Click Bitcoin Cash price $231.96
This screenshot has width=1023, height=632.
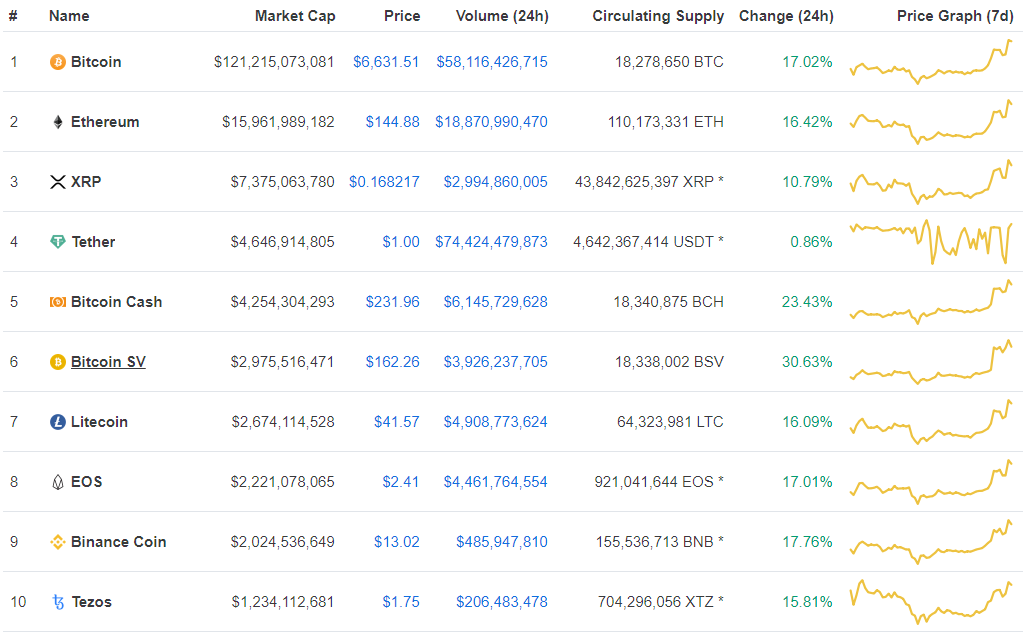coord(393,302)
